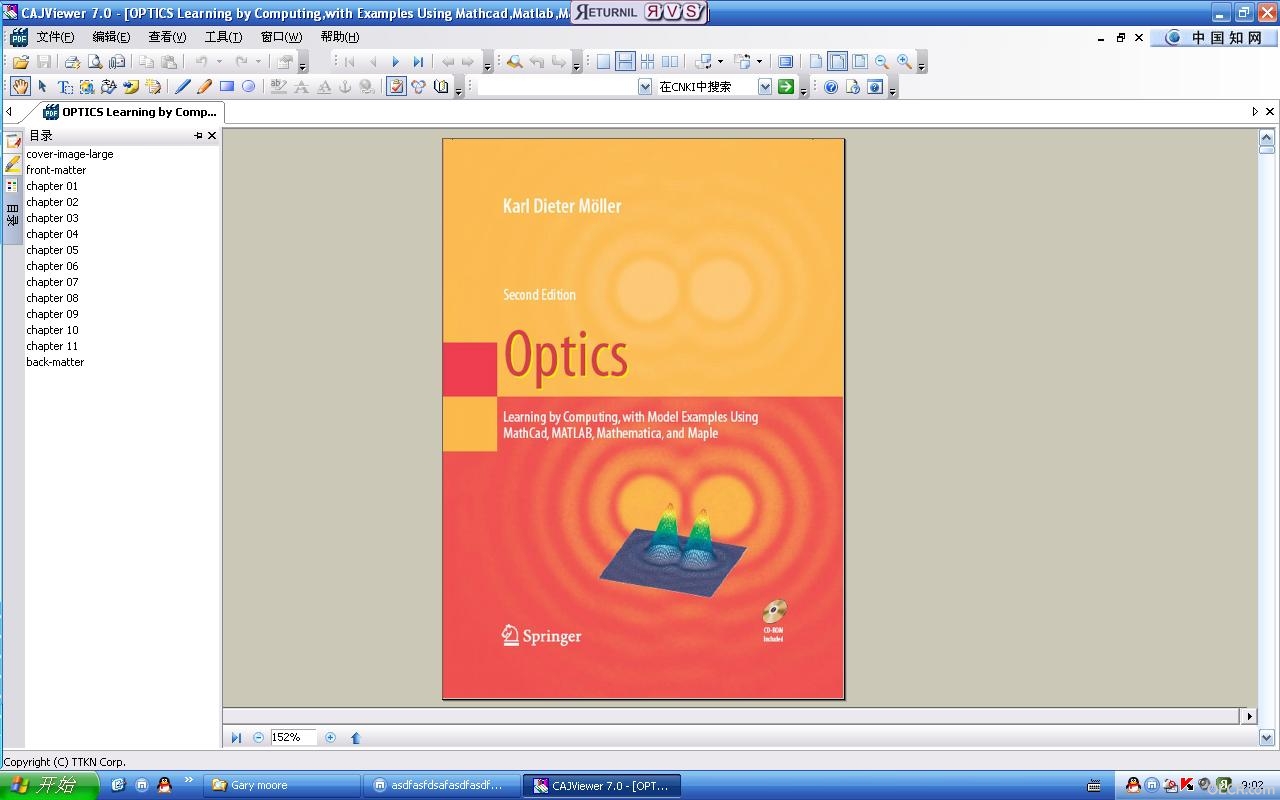The image size is (1280, 800).
Task: Open the 工具(T) menu
Action: click(x=223, y=37)
